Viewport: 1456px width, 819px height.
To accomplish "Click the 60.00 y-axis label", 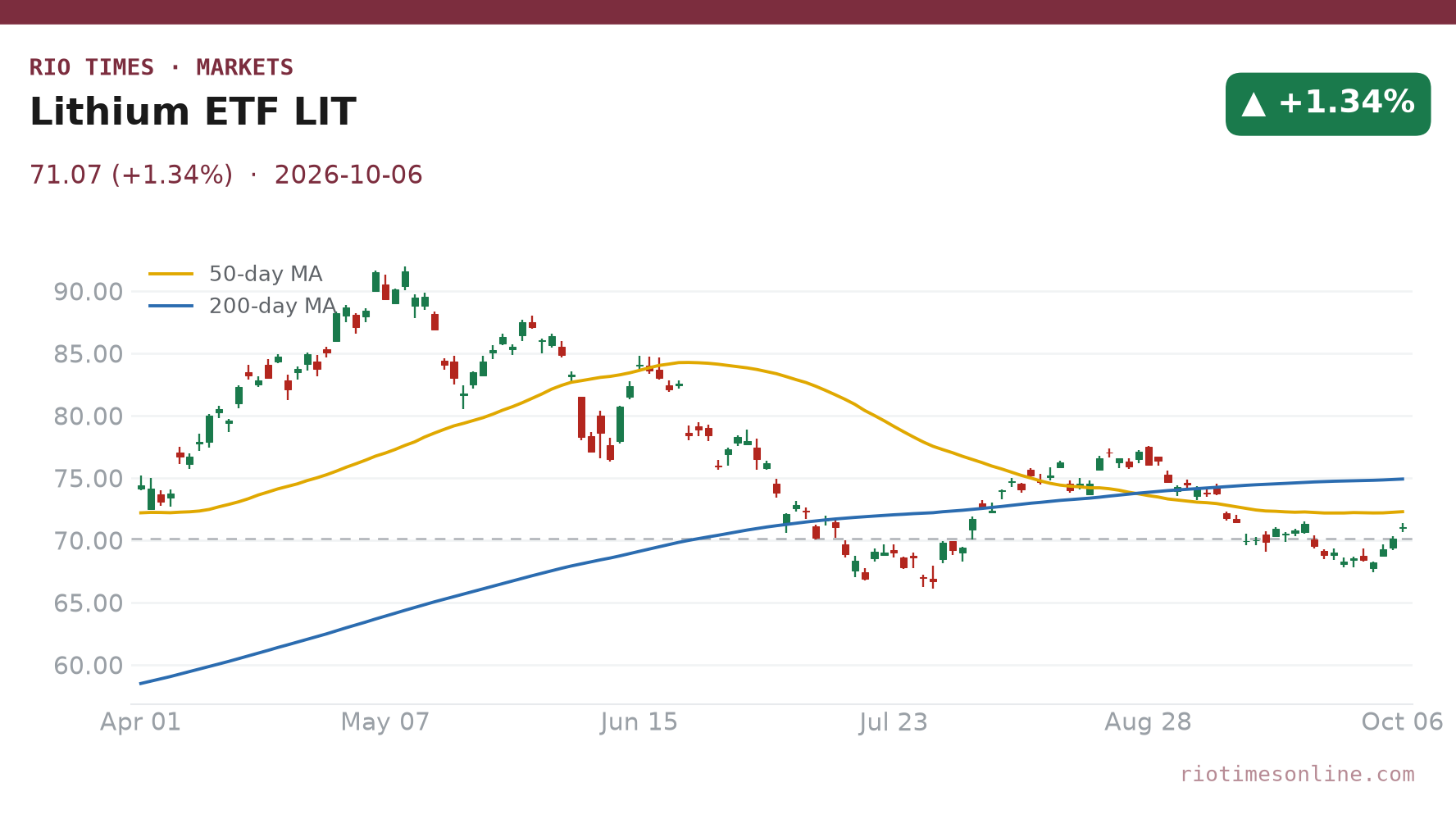I will [x=89, y=666].
